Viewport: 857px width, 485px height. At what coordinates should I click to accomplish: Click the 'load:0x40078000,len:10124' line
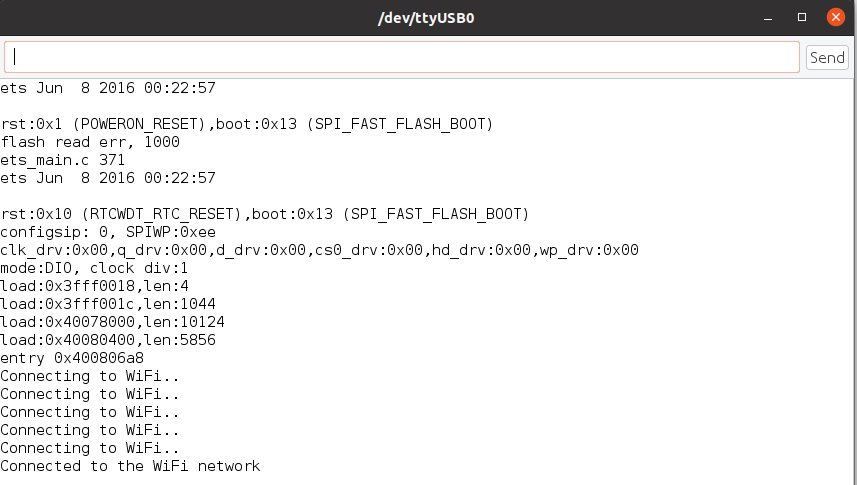pyautogui.click(x=112, y=322)
